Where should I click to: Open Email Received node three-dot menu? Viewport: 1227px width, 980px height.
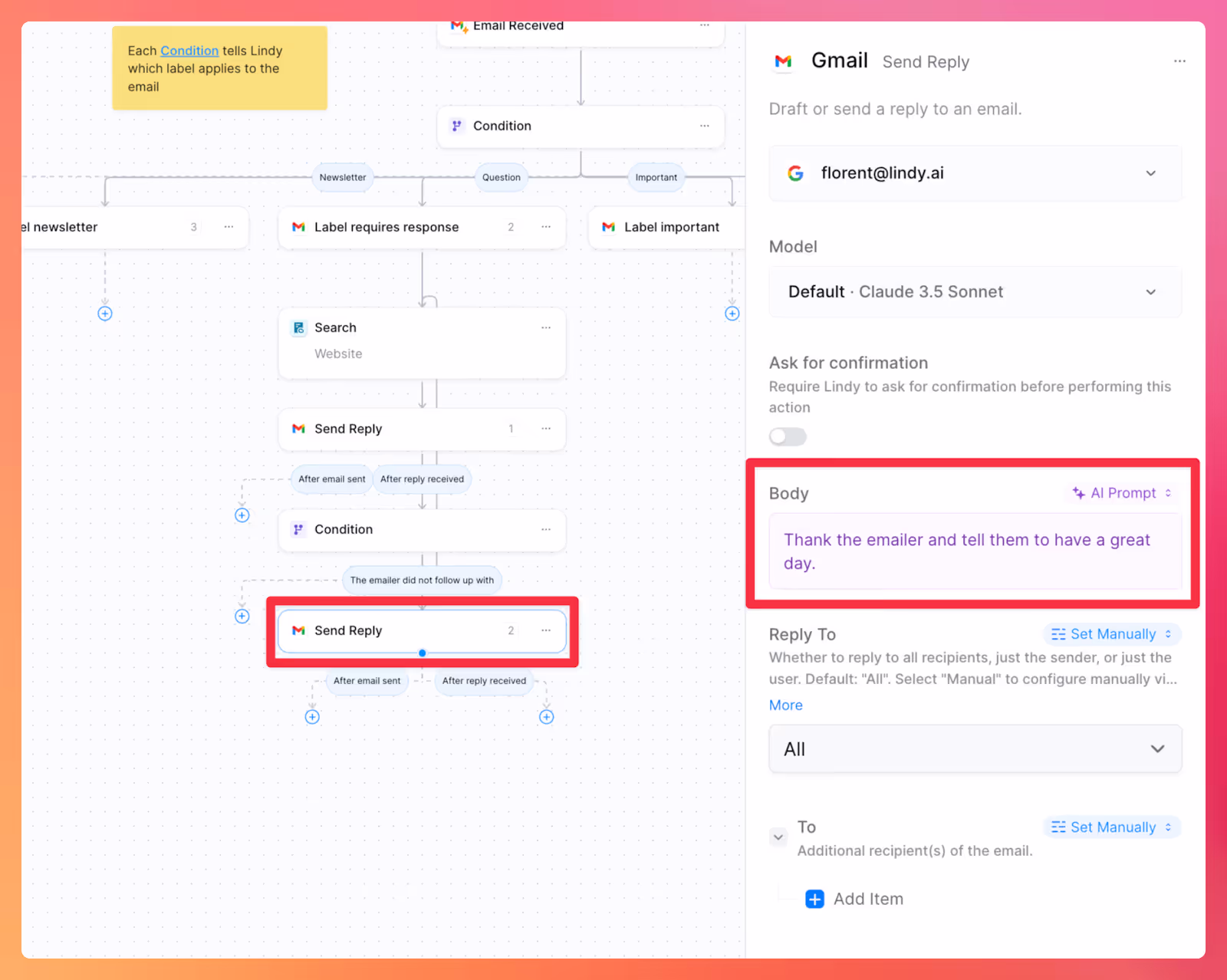pos(704,26)
